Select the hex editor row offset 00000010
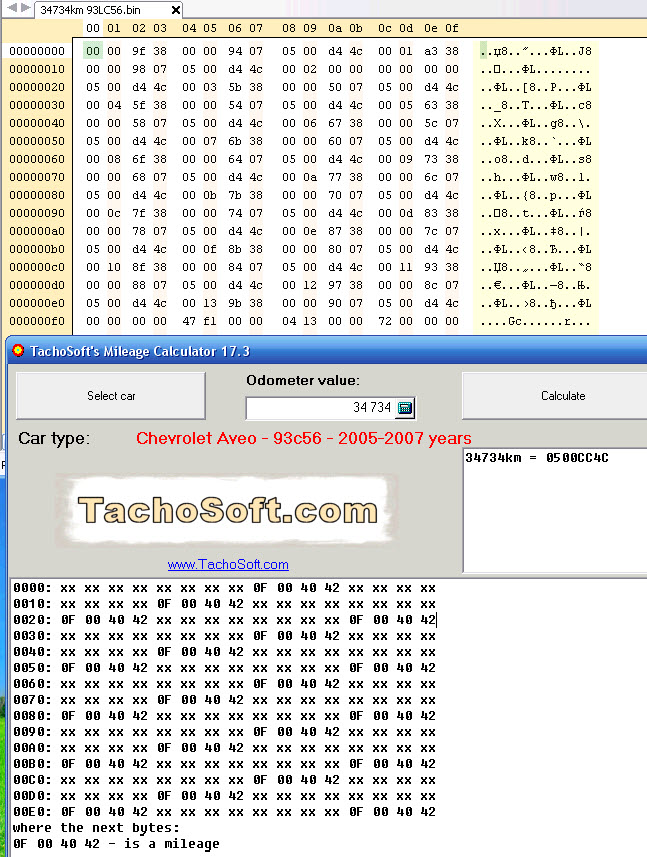647x857 pixels. (x=37, y=69)
